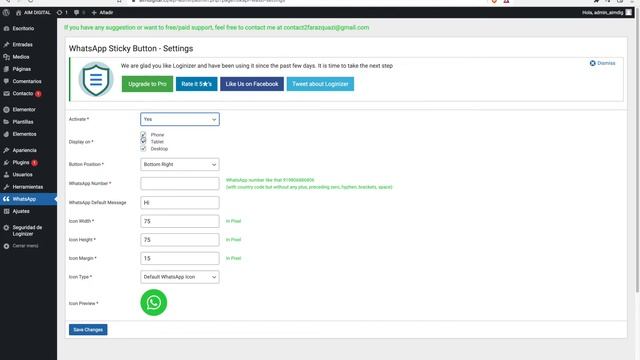Click the Tweet about Loginizer button

(x=320, y=84)
